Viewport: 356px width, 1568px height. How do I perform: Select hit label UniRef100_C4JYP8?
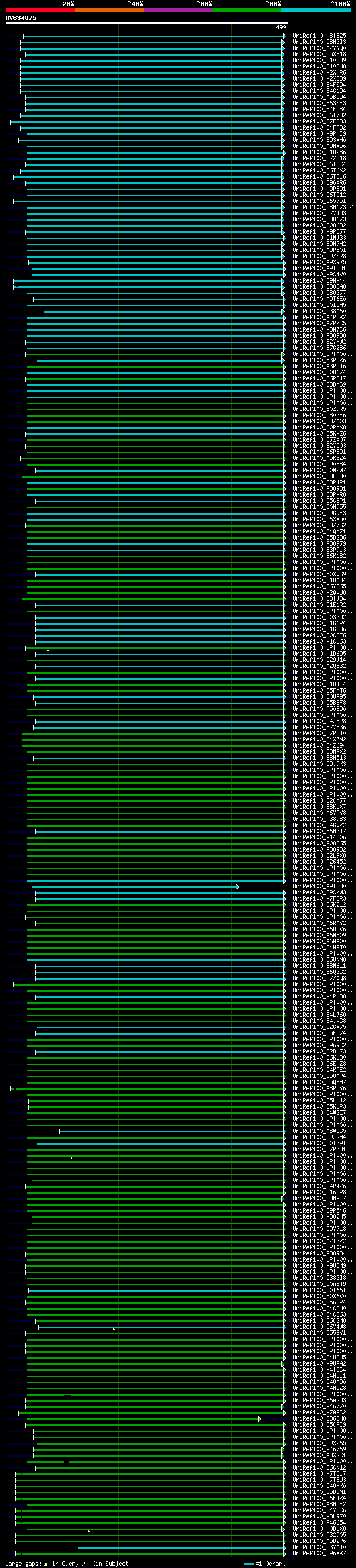(319, 721)
